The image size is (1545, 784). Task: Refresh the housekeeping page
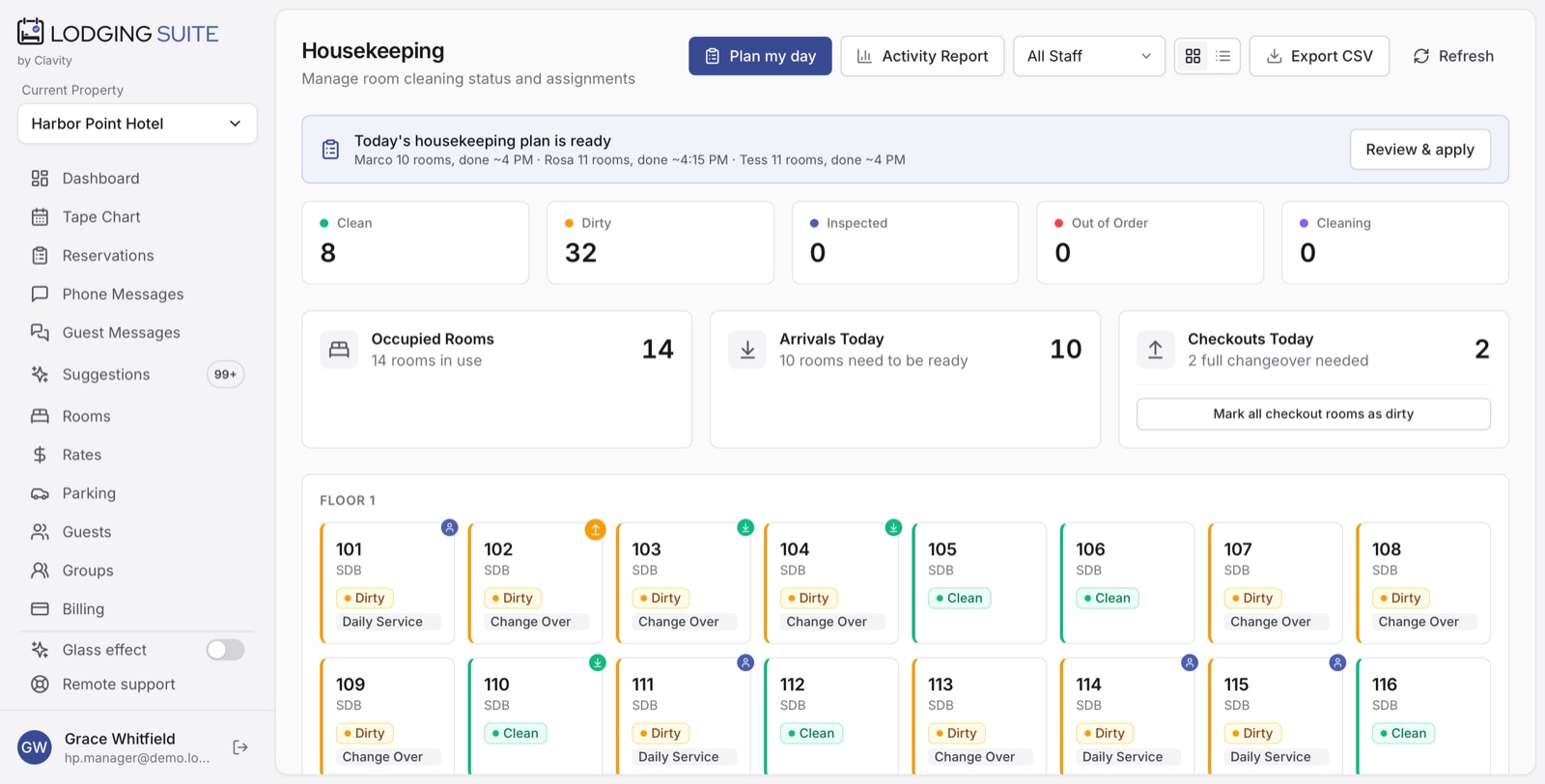coord(1453,56)
